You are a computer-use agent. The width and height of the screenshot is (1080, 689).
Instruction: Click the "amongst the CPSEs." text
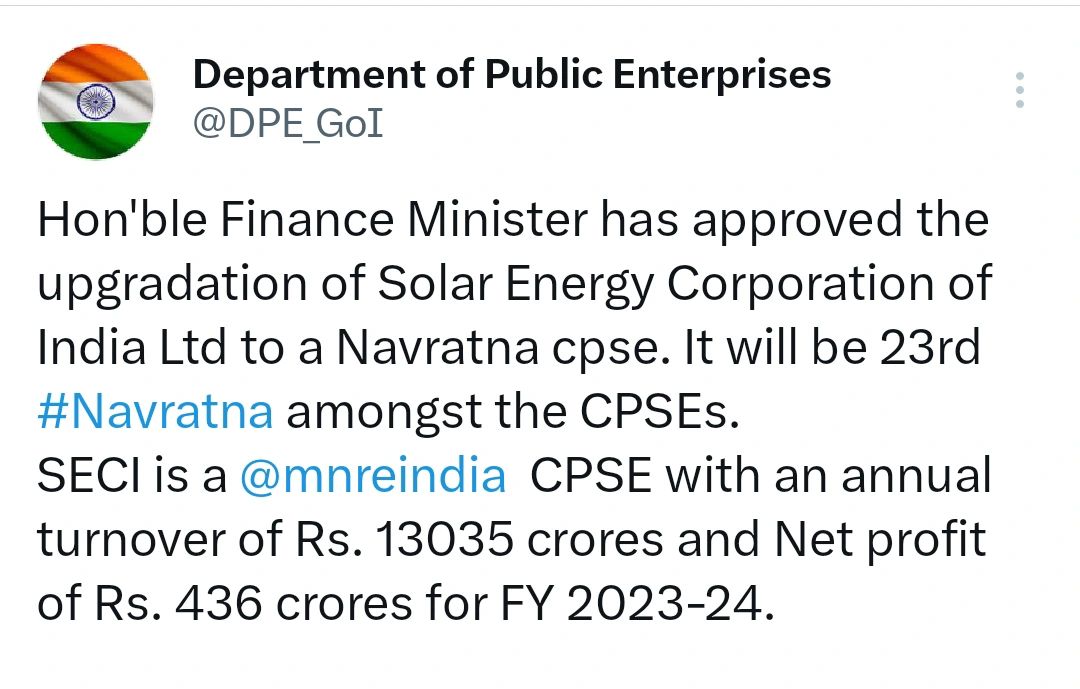pyautogui.click(x=512, y=412)
